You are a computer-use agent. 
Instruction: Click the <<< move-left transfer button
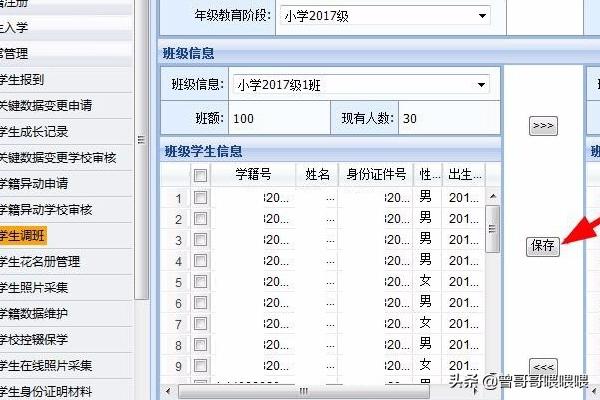point(543,366)
